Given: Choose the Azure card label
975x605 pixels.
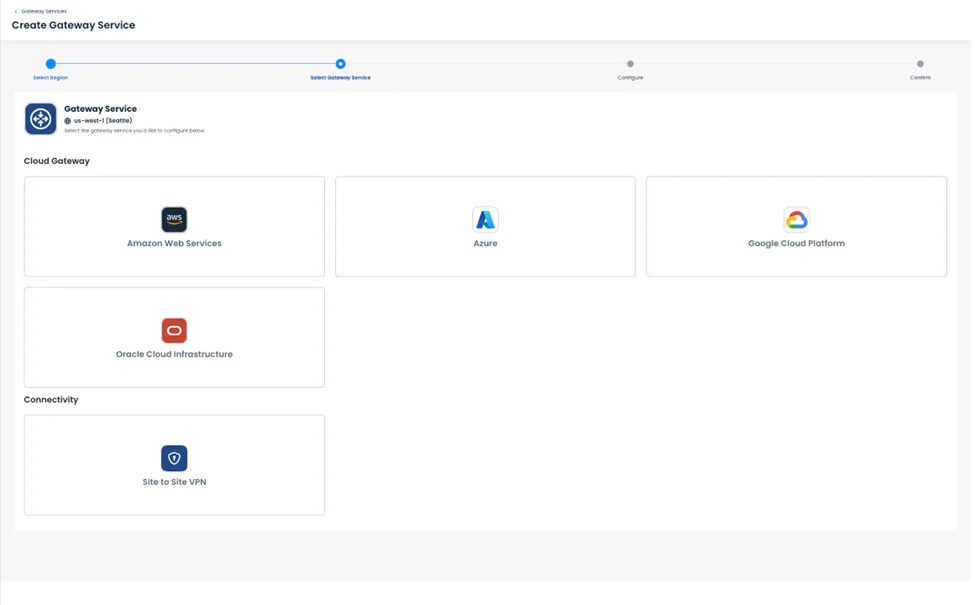Looking at the screenshot, I should click(485, 243).
